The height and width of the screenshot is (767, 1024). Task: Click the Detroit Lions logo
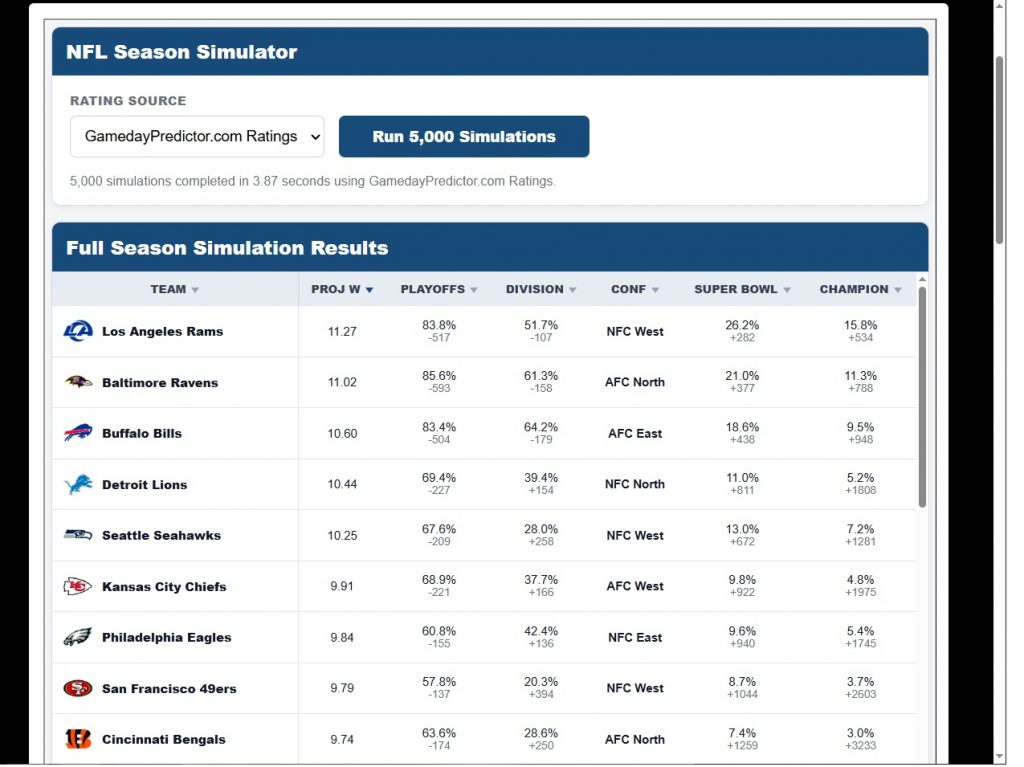[78, 484]
